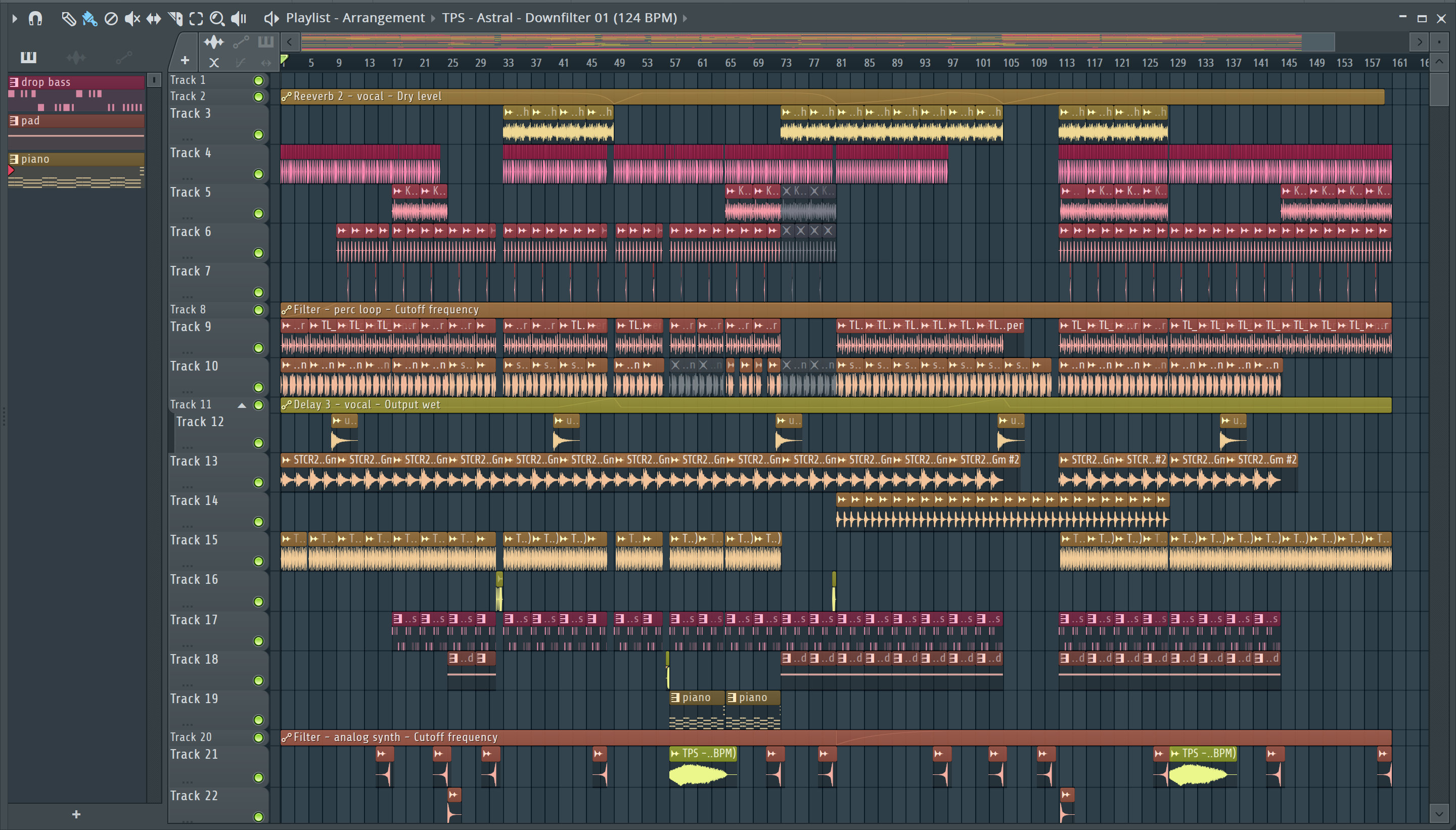Open the 'Playlist - Arrangement' title menu
Viewport: 1456px width, 830px height.
355,18
